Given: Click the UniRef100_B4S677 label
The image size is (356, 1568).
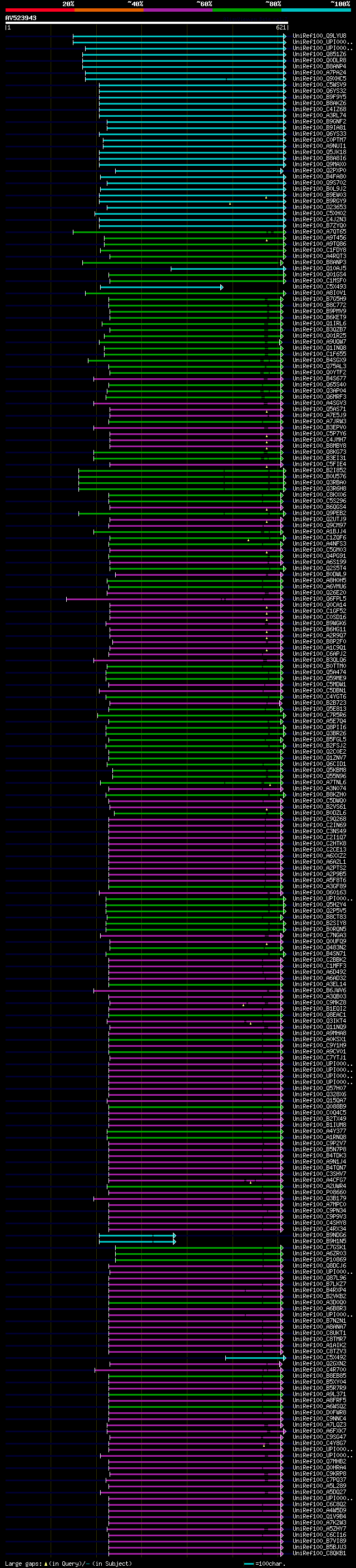Looking at the screenshot, I should coord(319,379).
